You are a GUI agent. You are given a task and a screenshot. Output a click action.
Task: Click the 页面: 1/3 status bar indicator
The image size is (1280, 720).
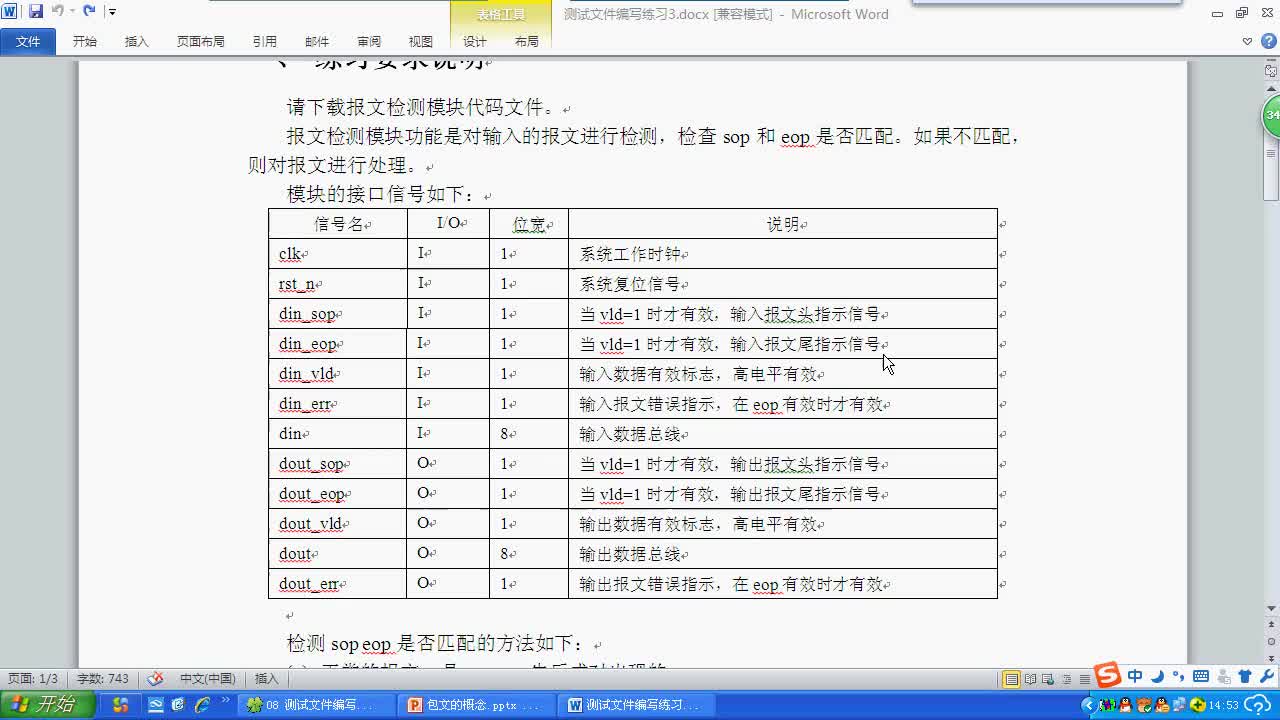33,679
